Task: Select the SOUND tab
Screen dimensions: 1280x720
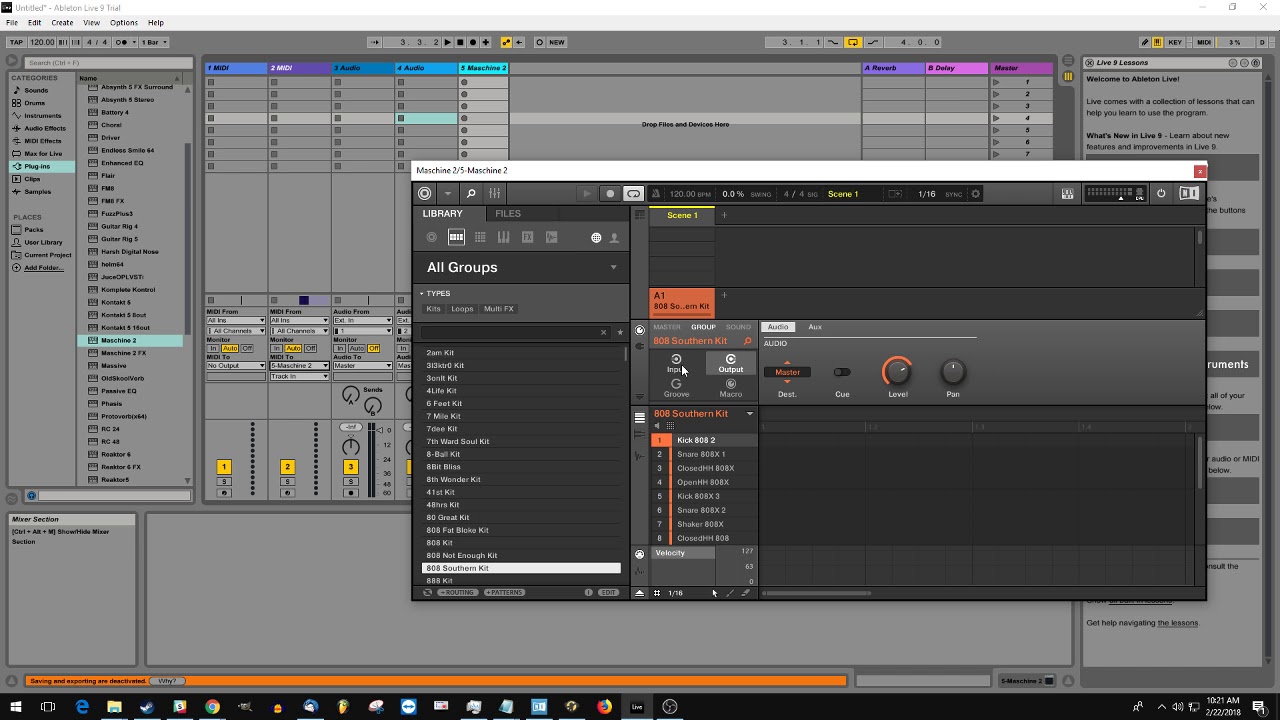Action: click(x=738, y=327)
